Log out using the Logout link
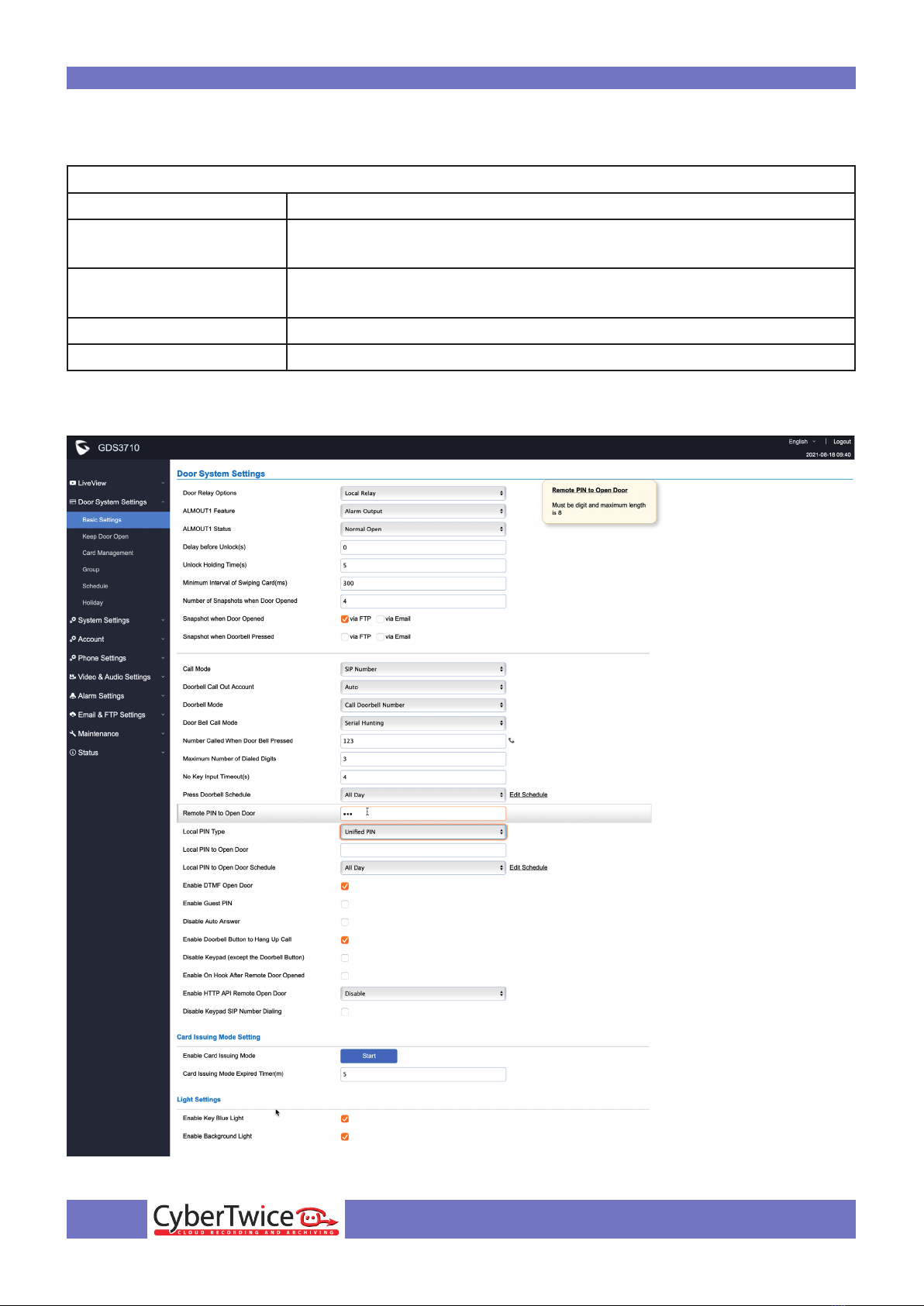Image resolution: width=924 pixels, height=1306 pixels. [x=842, y=442]
